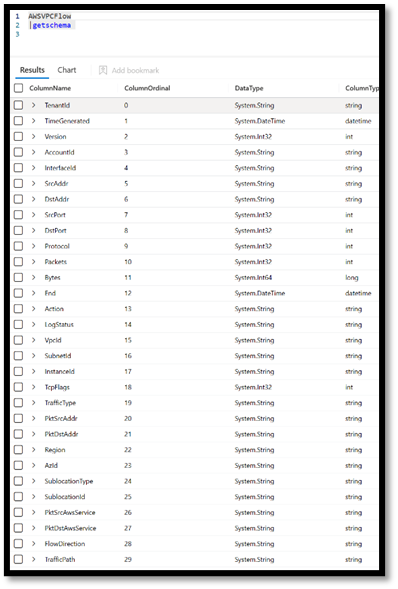Click the Add bookmark icon
The image size is (398, 589).
pos(103,70)
